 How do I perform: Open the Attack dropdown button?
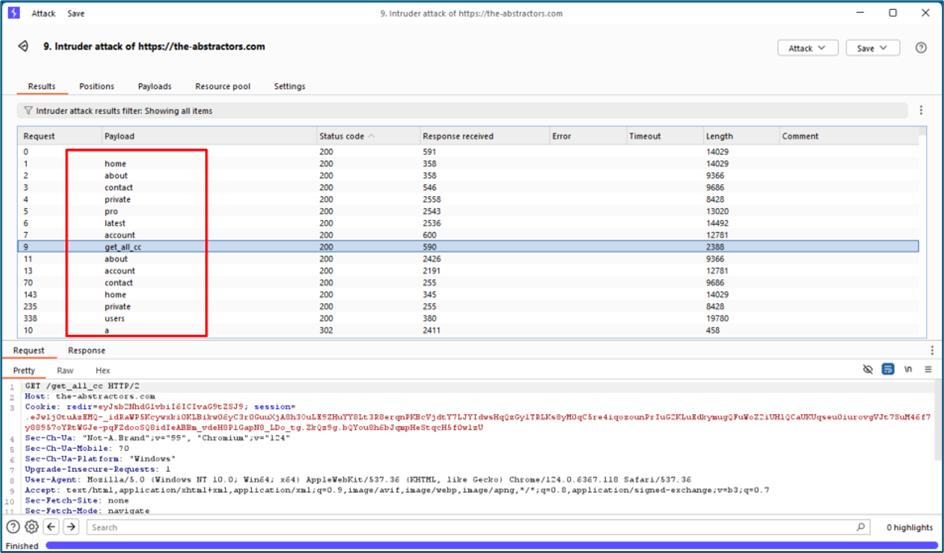pyautogui.click(x=807, y=48)
